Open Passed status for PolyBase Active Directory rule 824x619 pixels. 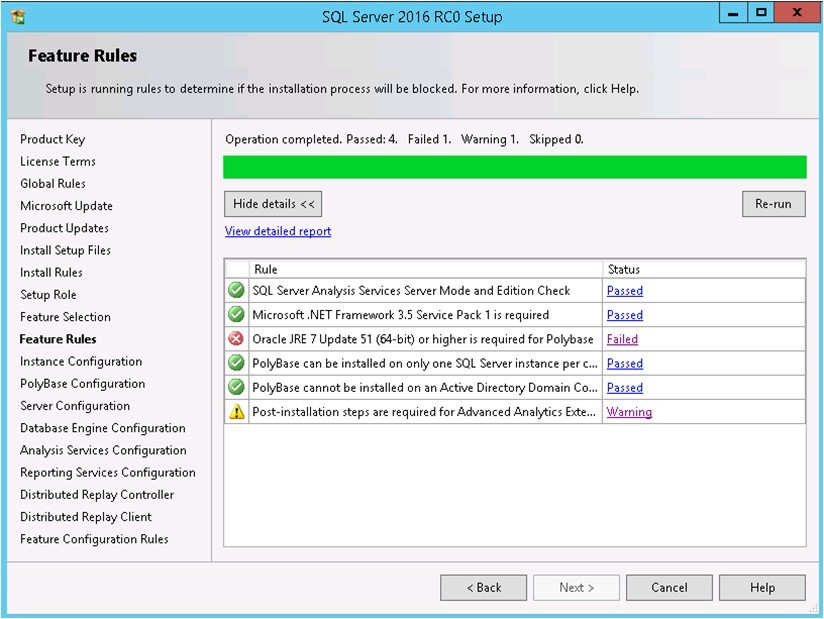625,387
